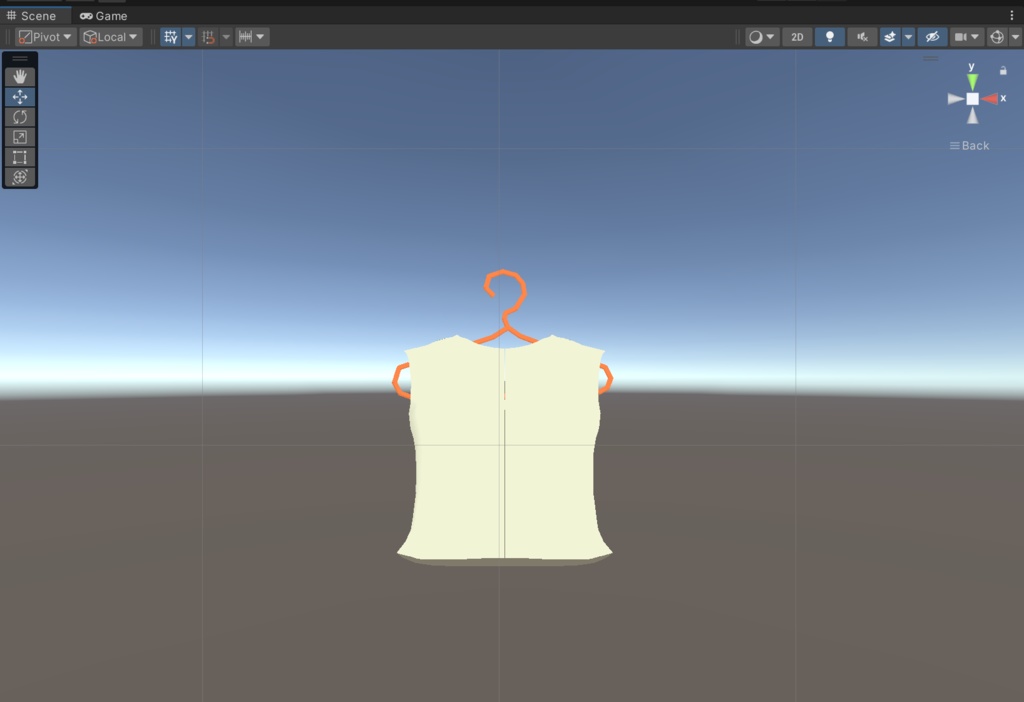The image size is (1024, 702).
Task: Toggle hidden objects visibility eye icon
Action: click(933, 37)
